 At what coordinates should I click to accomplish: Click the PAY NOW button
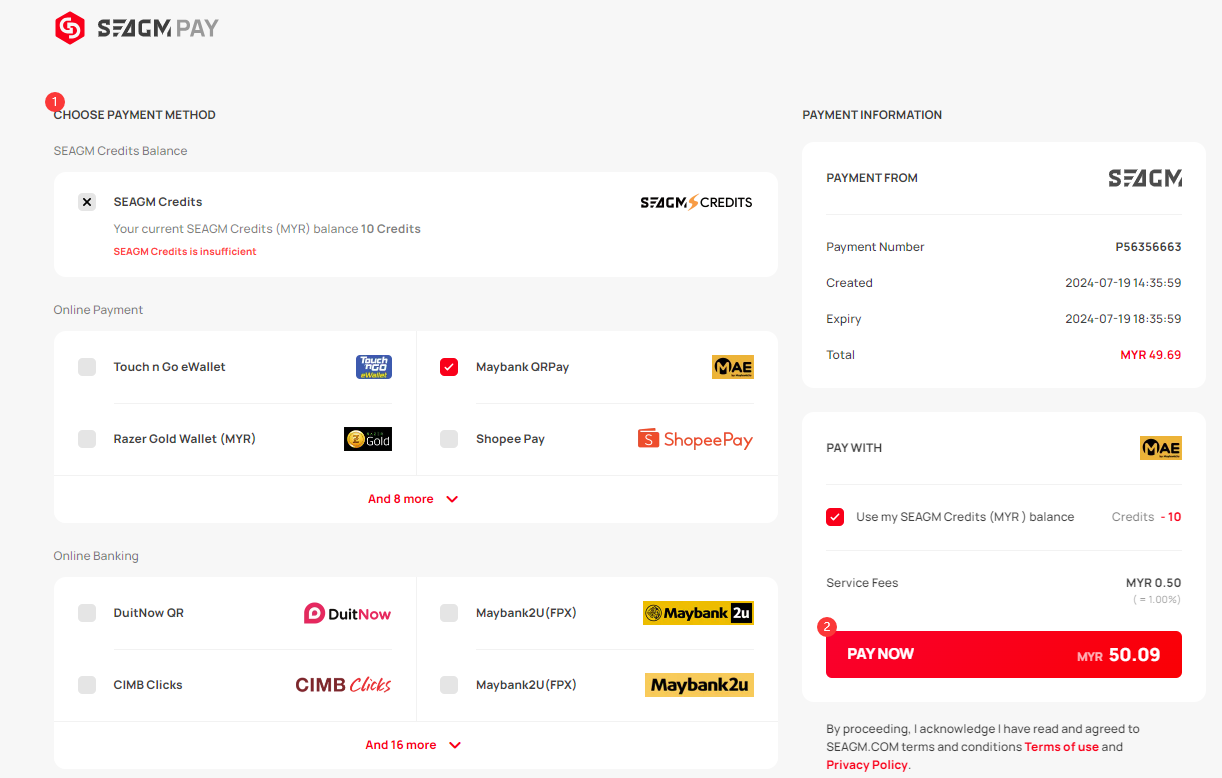(1004, 654)
